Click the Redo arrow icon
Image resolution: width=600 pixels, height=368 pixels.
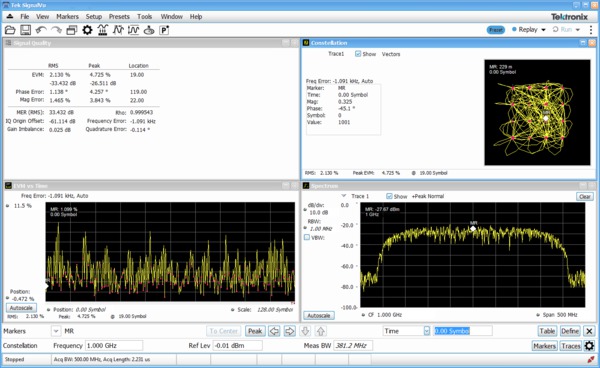click(56, 30)
